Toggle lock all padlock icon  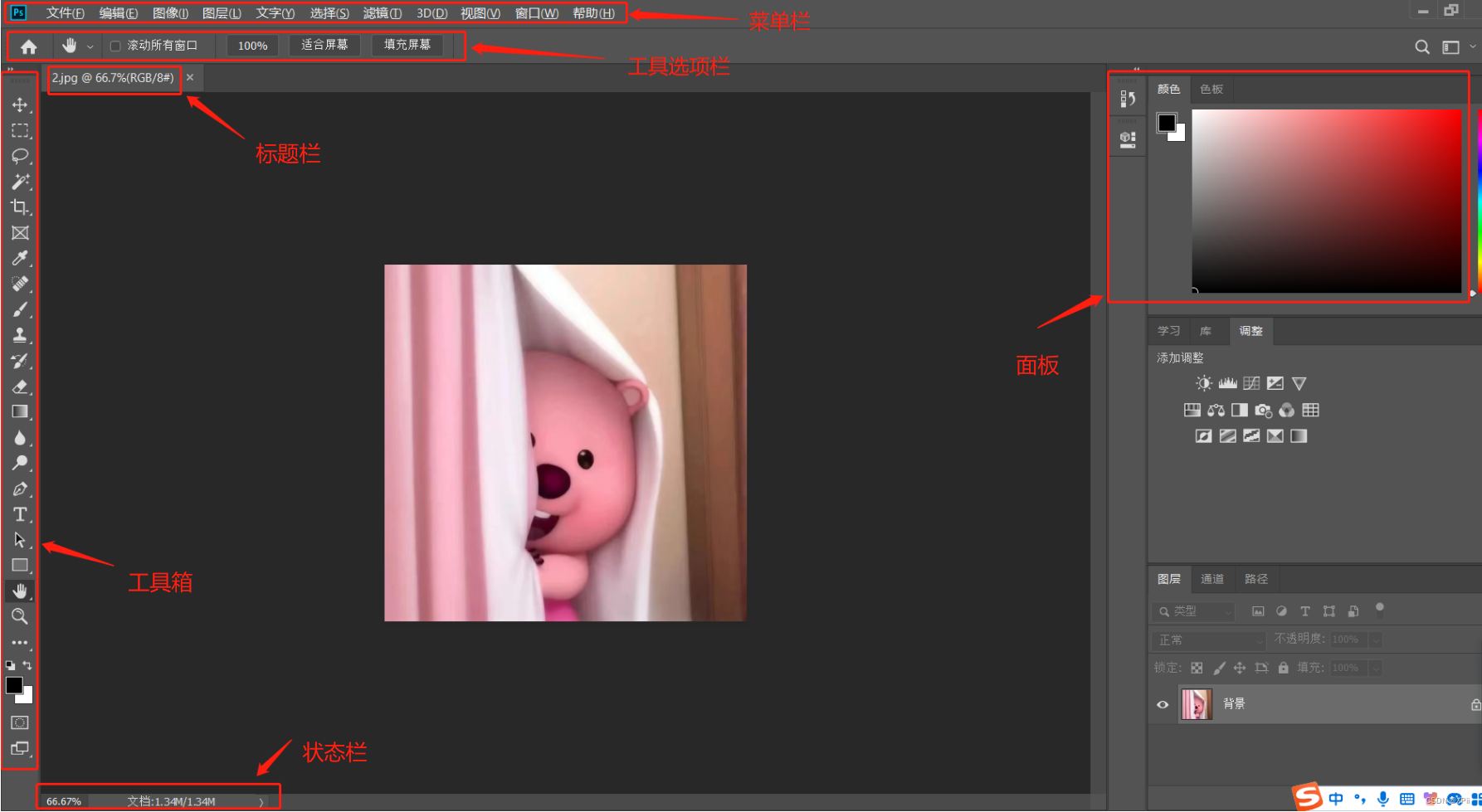coord(1284,668)
